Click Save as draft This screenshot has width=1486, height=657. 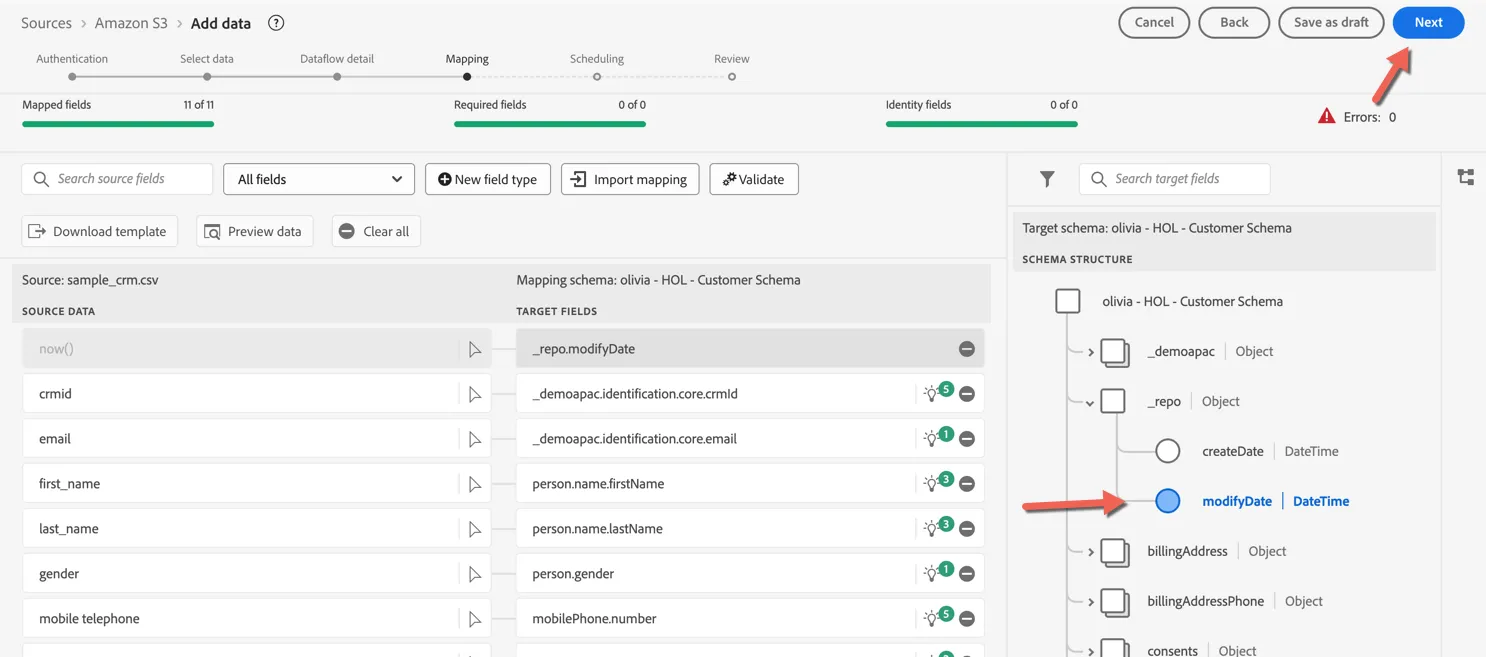point(1331,23)
